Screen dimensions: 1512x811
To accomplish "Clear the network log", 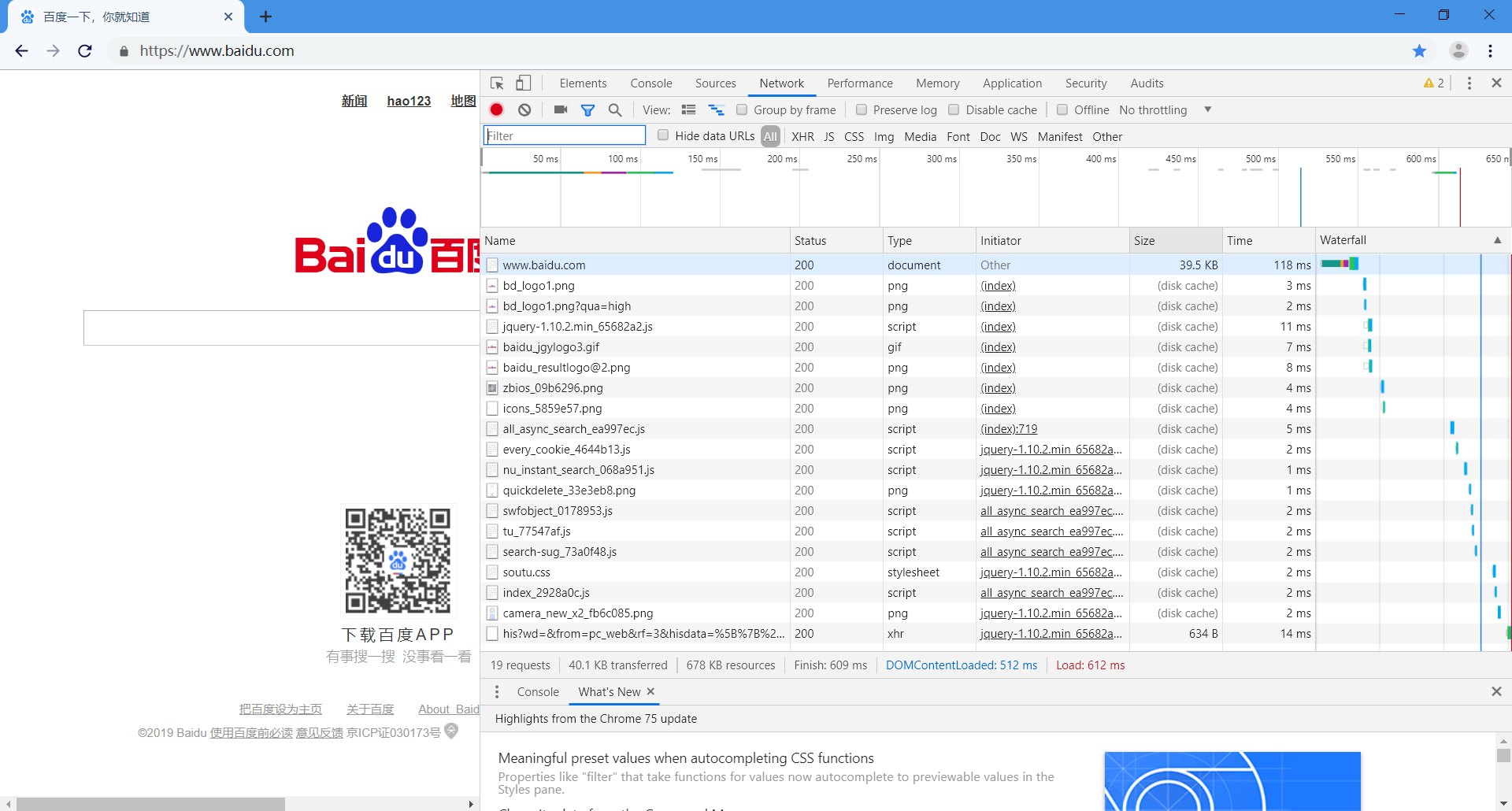I will coord(524,109).
